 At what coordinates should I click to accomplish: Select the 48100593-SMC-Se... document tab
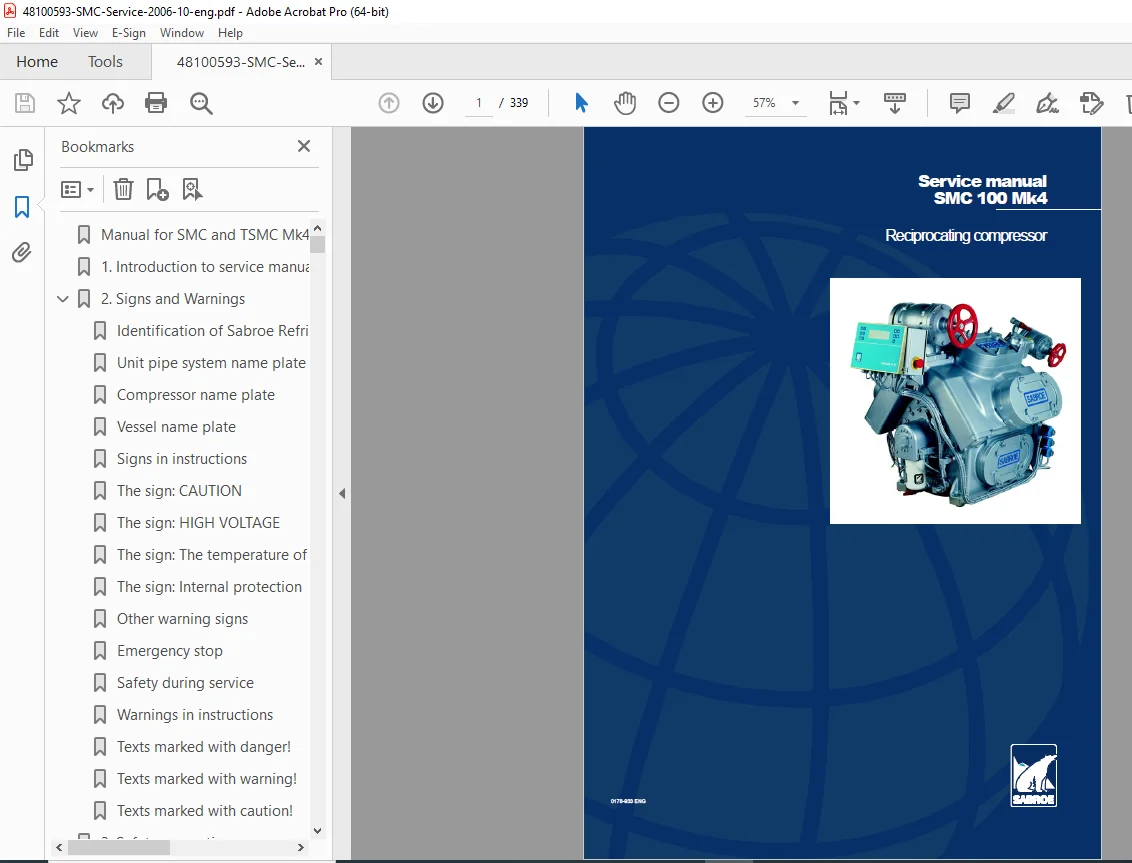pos(240,62)
